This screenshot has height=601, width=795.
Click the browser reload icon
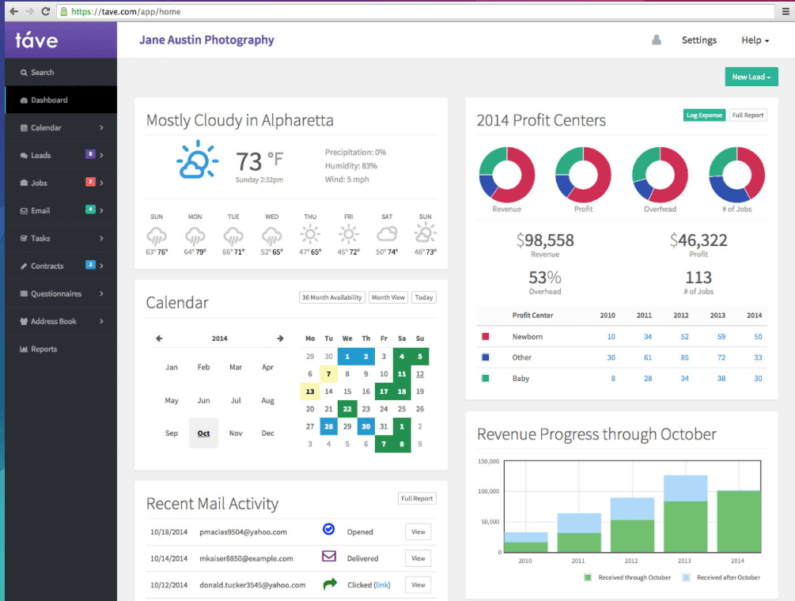pyautogui.click(x=46, y=11)
